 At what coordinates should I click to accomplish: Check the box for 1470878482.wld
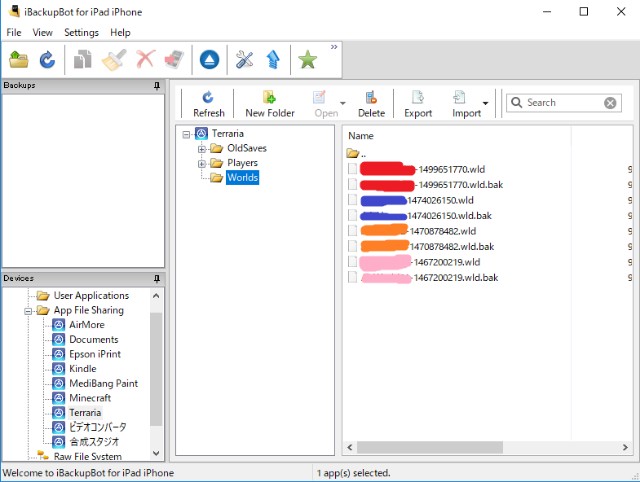click(x=353, y=231)
